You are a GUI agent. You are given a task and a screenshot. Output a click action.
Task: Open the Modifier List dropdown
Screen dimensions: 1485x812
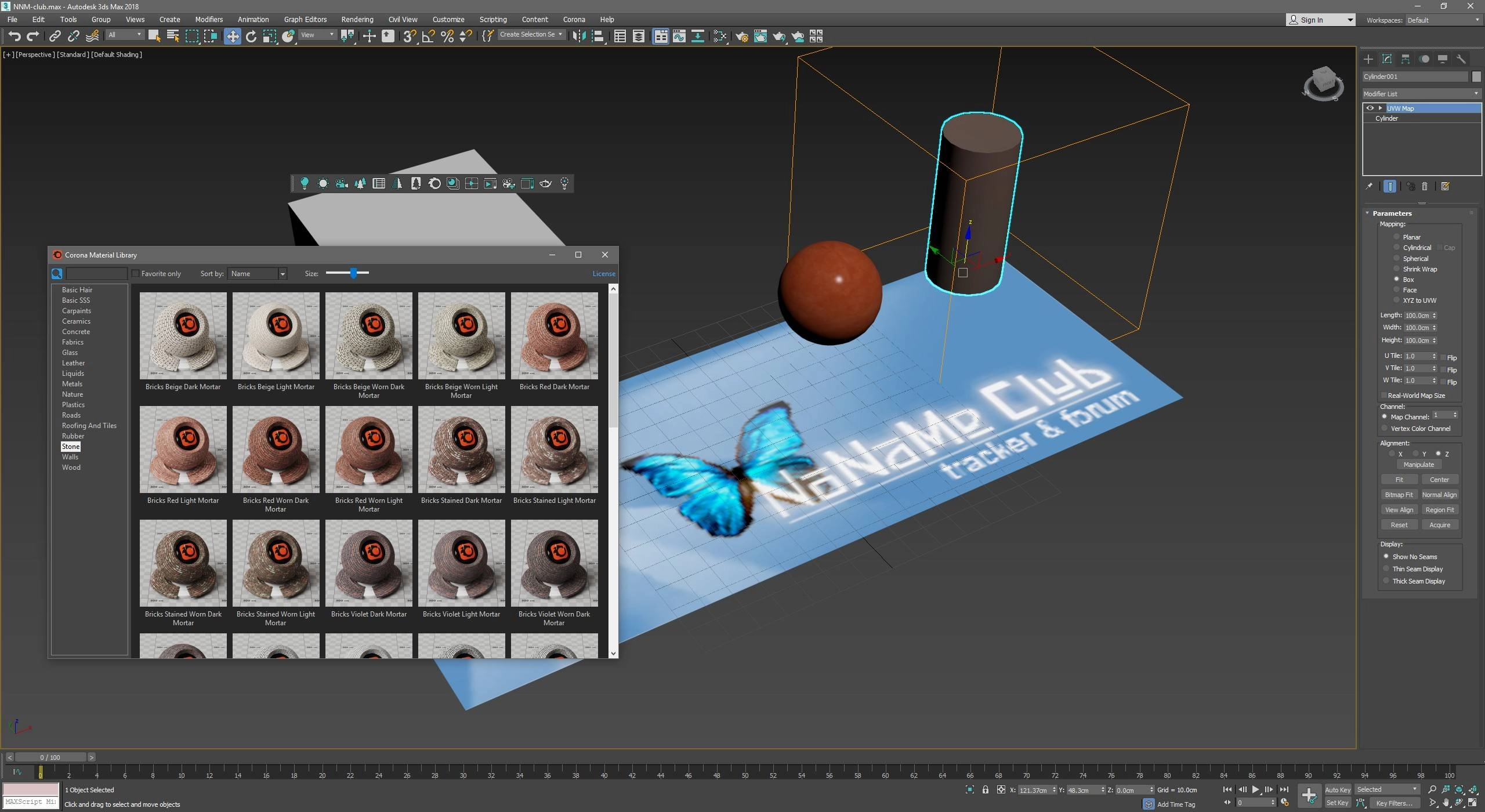pyautogui.click(x=1421, y=93)
